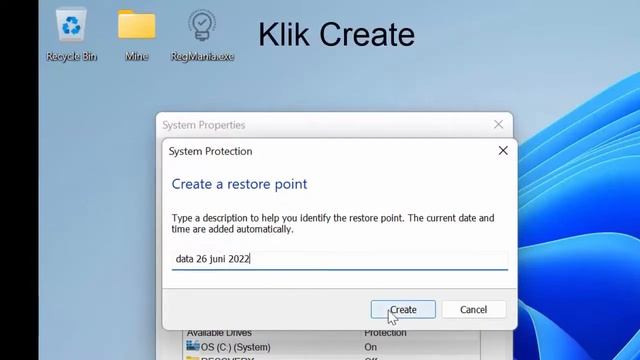640x360 pixels.
Task: Launch the RegMania.exe desktop icon
Action: (202, 35)
